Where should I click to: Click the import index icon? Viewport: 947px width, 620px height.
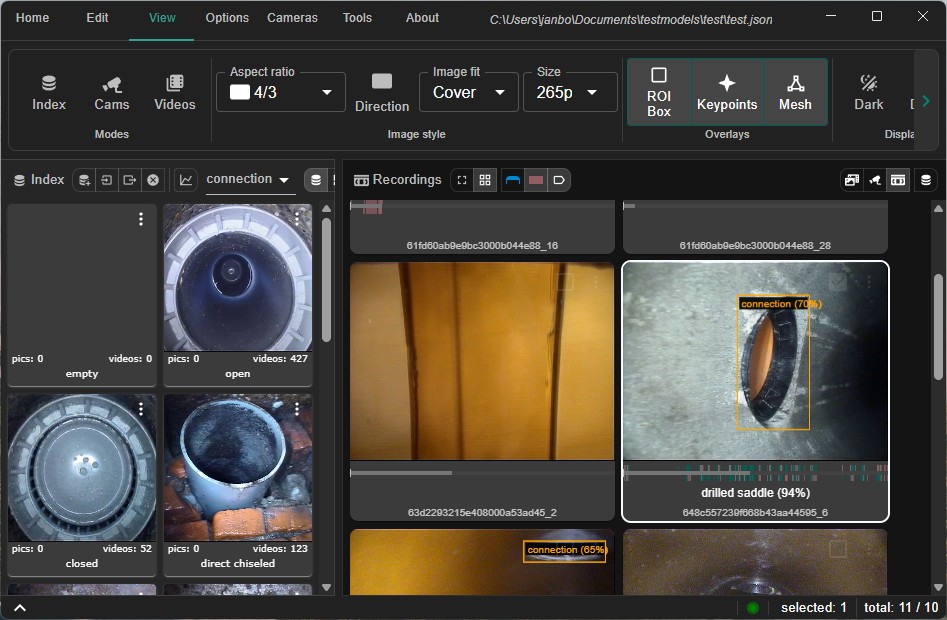click(x=107, y=180)
